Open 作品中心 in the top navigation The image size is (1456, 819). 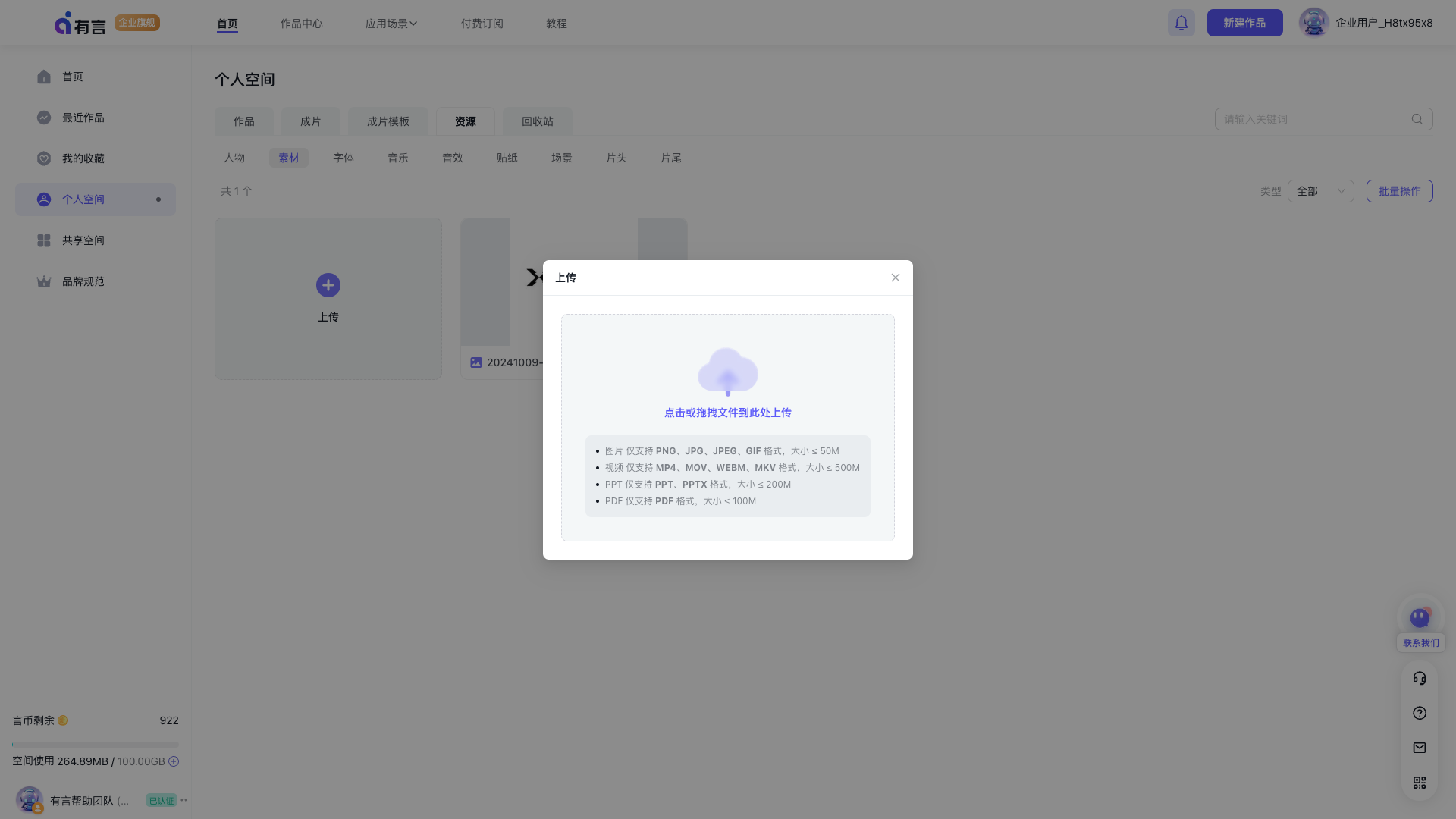[x=302, y=24]
